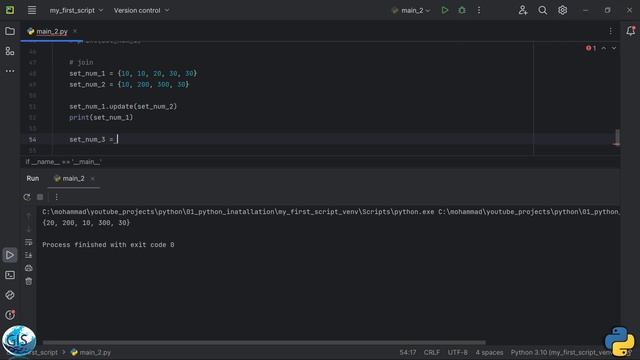Start debugging with the bug icon
Viewport: 640px width, 360px height.
tap(462, 10)
